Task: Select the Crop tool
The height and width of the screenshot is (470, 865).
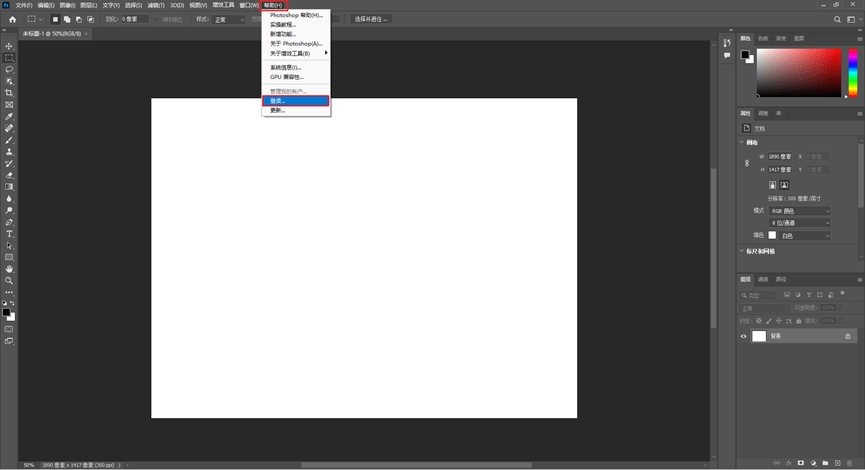Action: [9, 93]
